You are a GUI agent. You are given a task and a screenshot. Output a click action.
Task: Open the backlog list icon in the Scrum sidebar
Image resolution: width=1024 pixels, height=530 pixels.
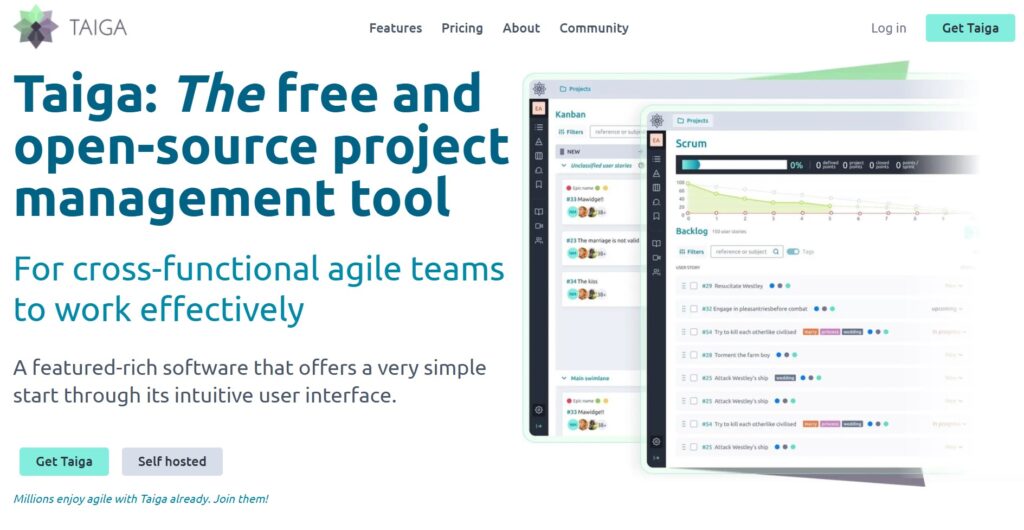(656, 159)
